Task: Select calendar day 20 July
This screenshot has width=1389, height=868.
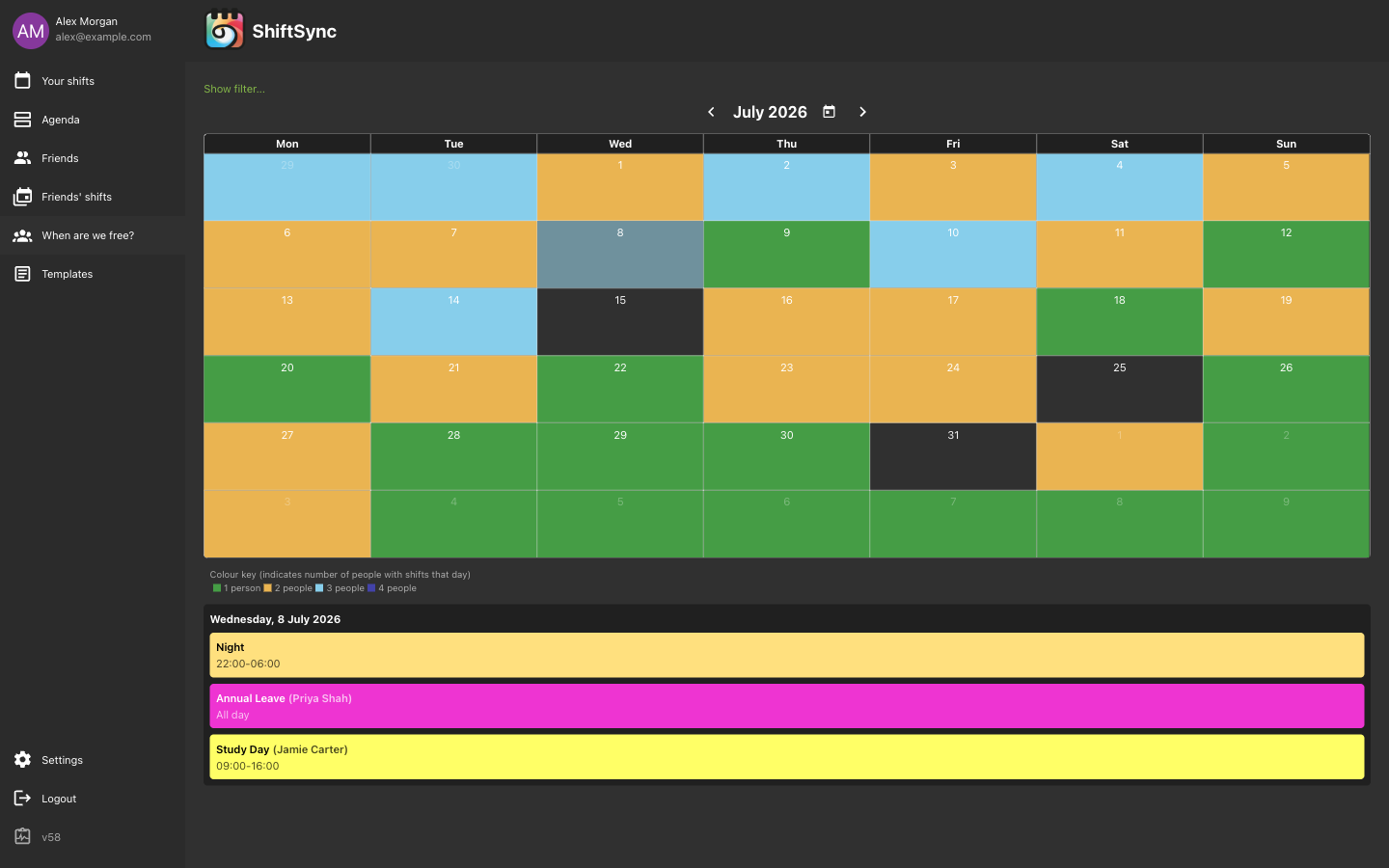Action: (x=286, y=390)
